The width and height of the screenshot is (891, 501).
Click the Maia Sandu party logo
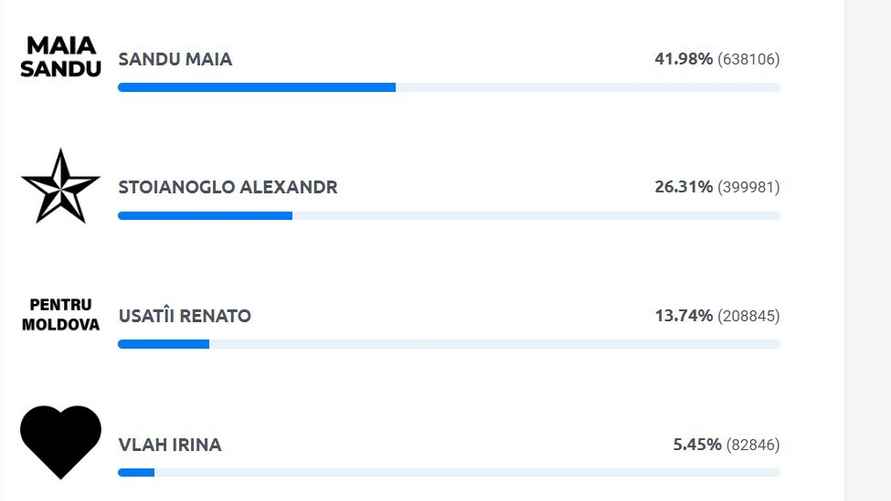pos(61,58)
